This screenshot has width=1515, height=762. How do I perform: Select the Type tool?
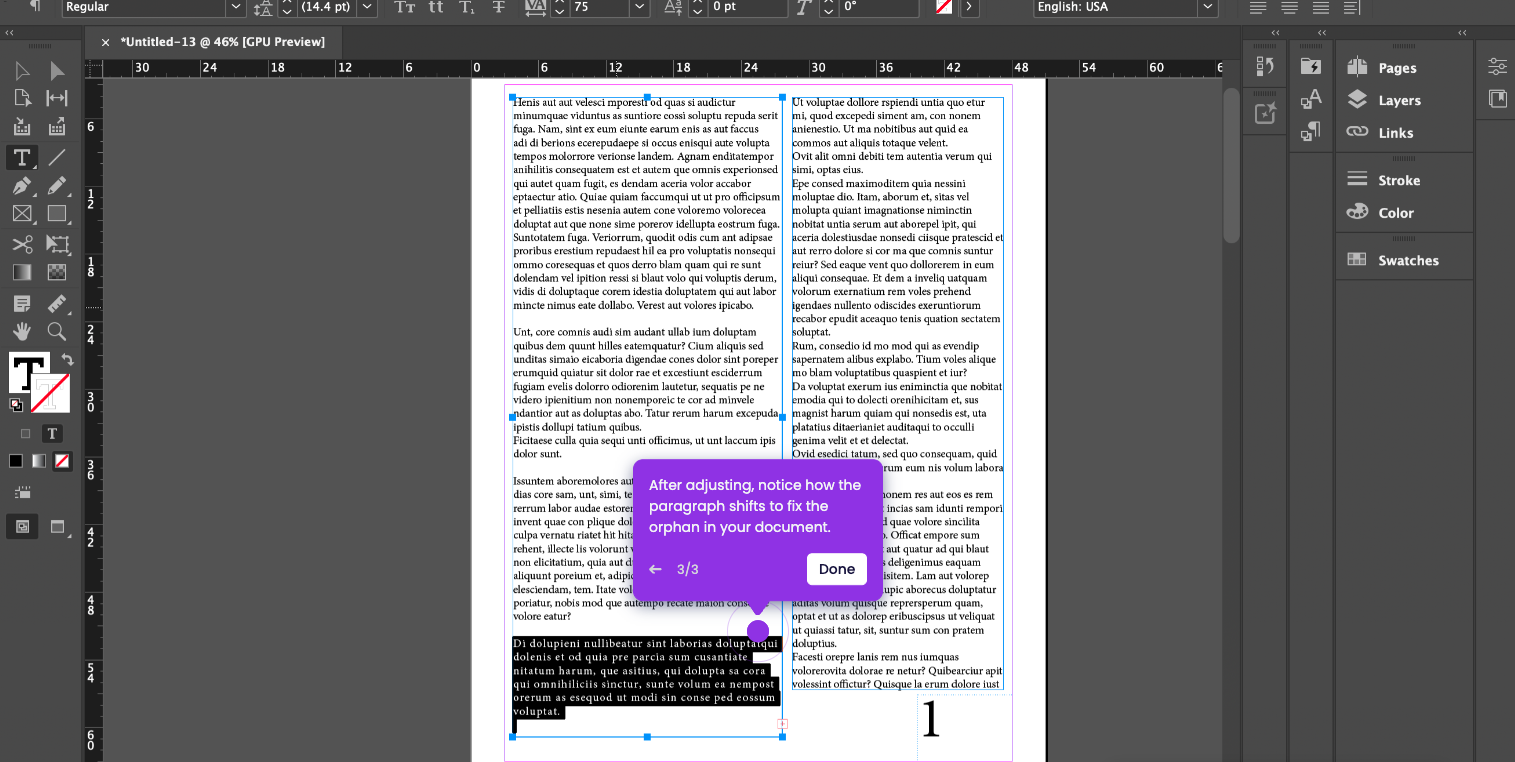click(x=22, y=157)
